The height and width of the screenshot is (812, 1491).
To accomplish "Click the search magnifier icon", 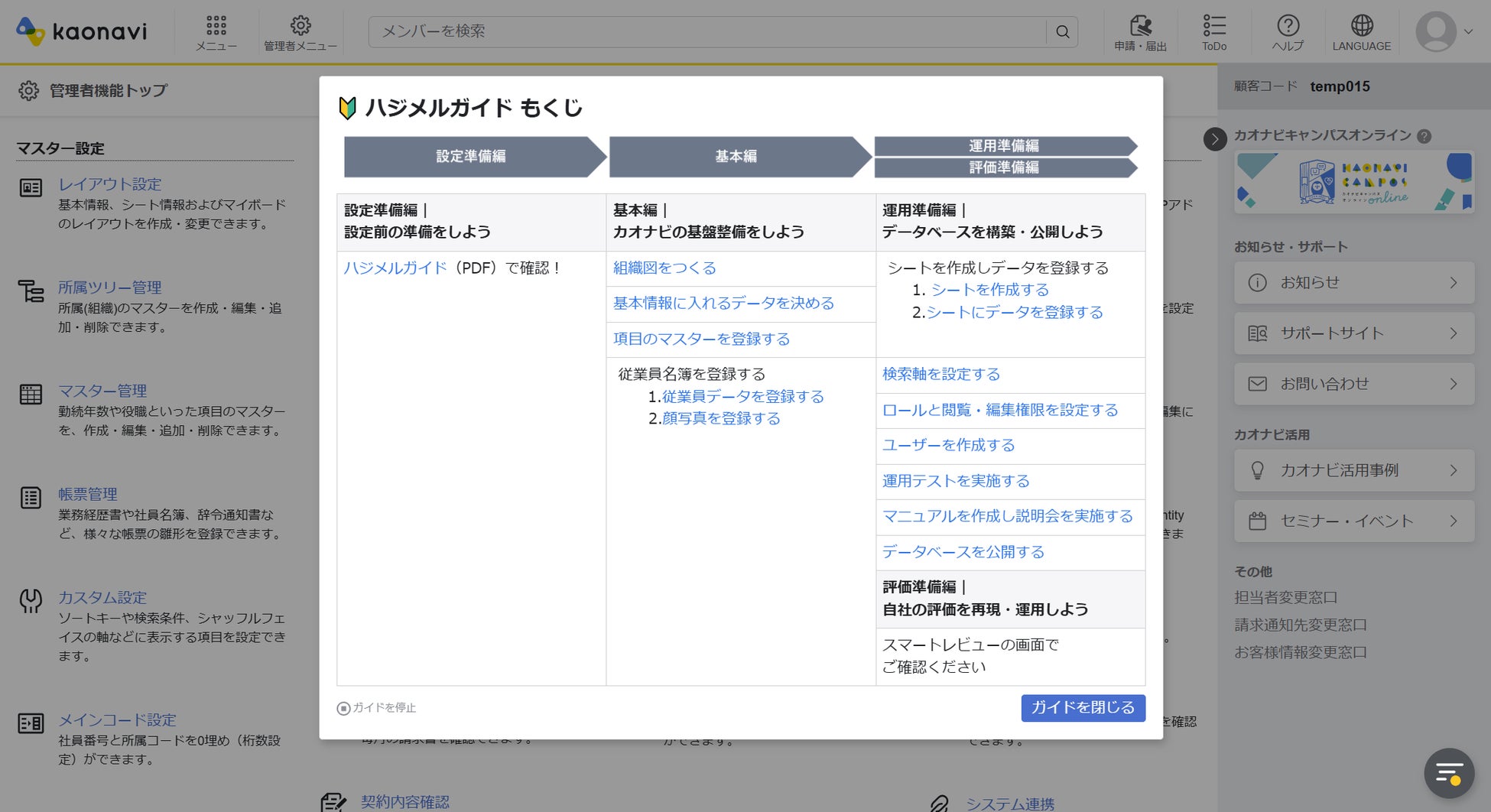I will coord(1062,32).
